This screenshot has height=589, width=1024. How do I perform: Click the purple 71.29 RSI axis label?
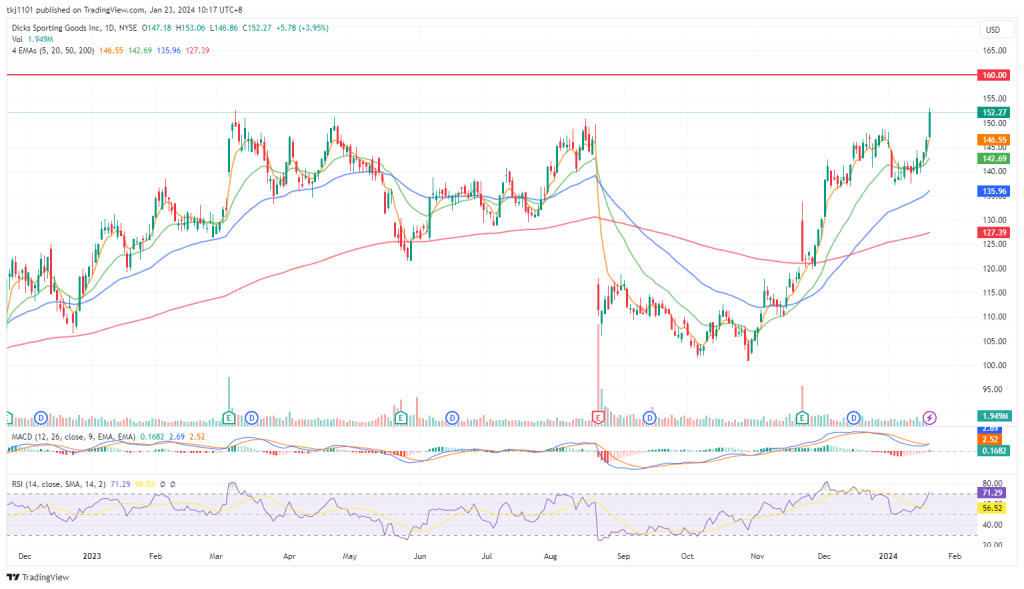pos(992,493)
